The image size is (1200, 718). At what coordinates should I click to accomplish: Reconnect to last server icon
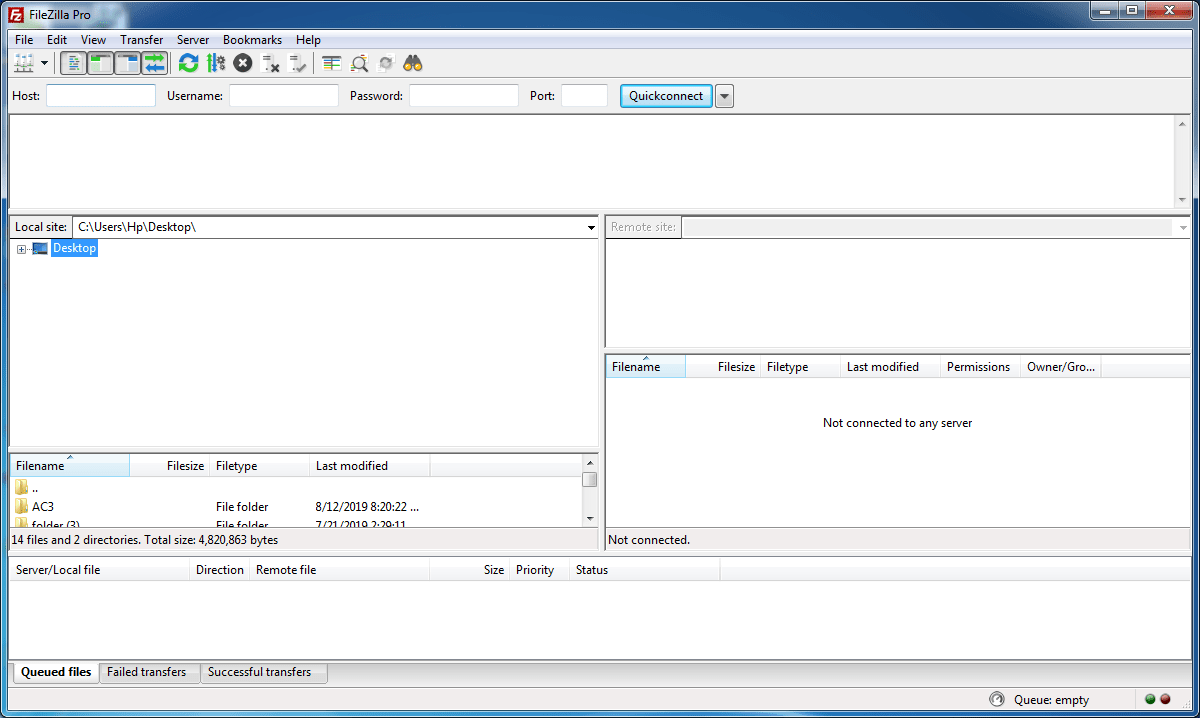tap(297, 63)
